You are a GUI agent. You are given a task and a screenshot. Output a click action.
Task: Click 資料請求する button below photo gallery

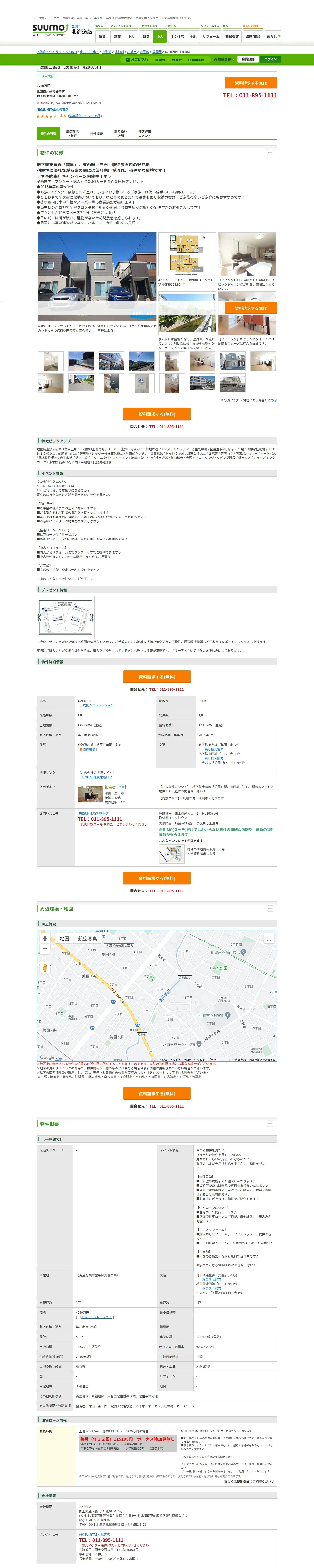tap(157, 414)
